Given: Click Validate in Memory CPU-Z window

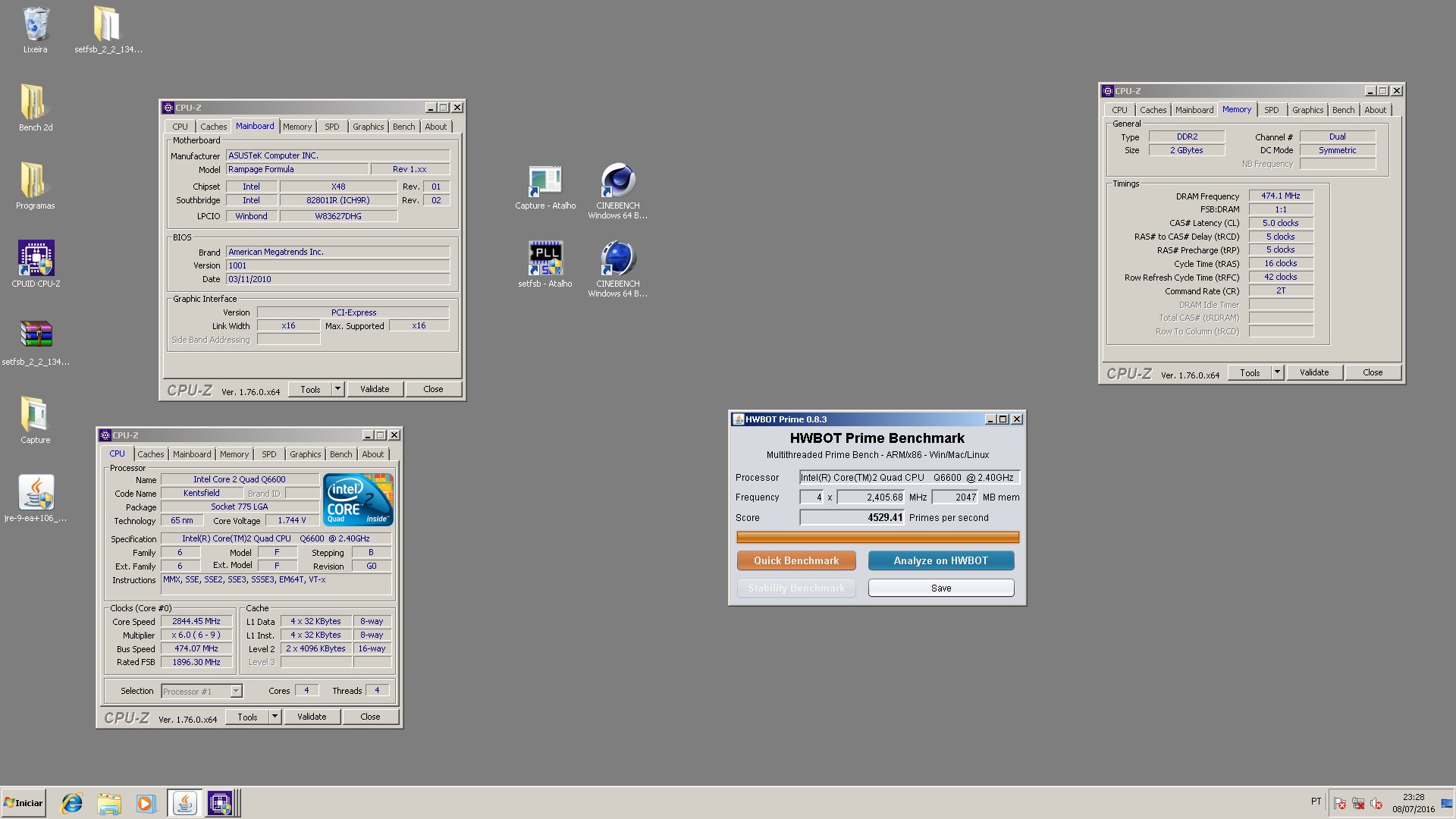Looking at the screenshot, I should [x=1314, y=372].
